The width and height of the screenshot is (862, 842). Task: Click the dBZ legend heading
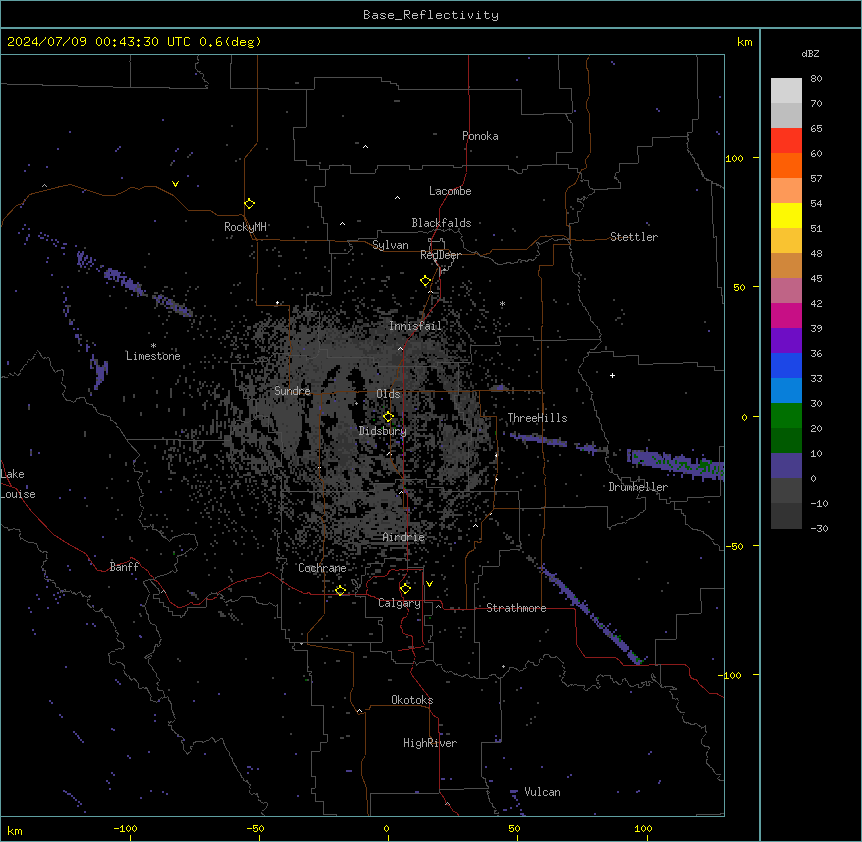[810, 53]
